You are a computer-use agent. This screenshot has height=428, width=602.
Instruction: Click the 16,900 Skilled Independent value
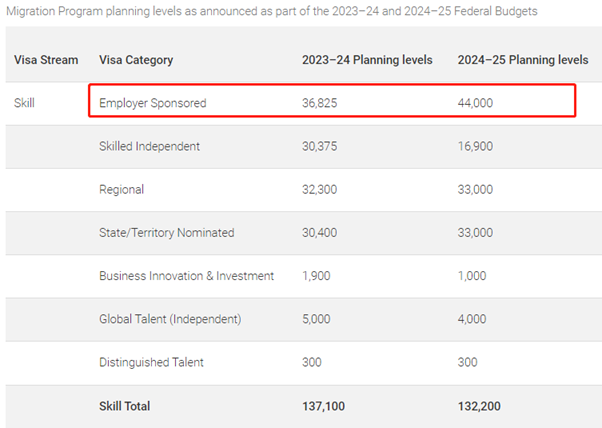(475, 146)
